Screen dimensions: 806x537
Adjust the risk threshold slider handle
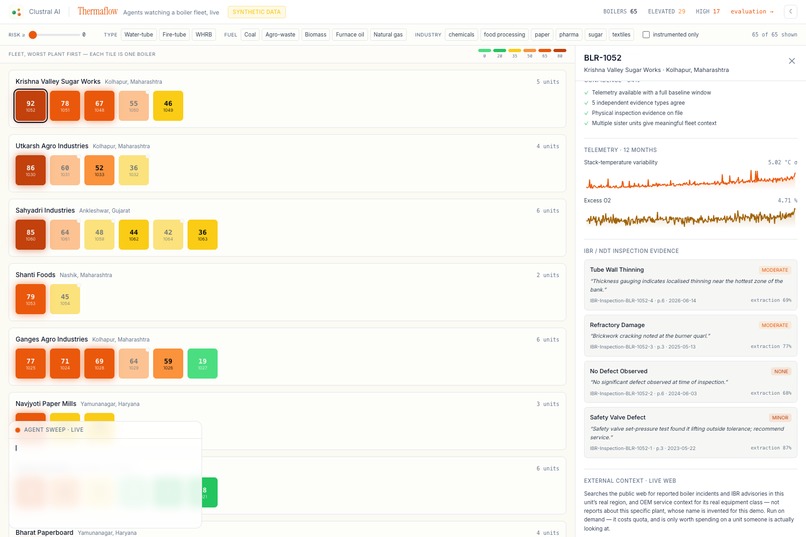33,35
